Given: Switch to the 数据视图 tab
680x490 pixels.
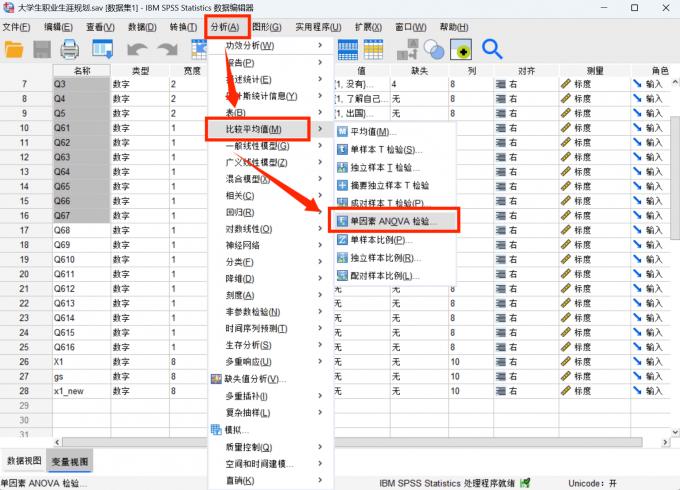Looking at the screenshot, I should pyautogui.click(x=24, y=461).
